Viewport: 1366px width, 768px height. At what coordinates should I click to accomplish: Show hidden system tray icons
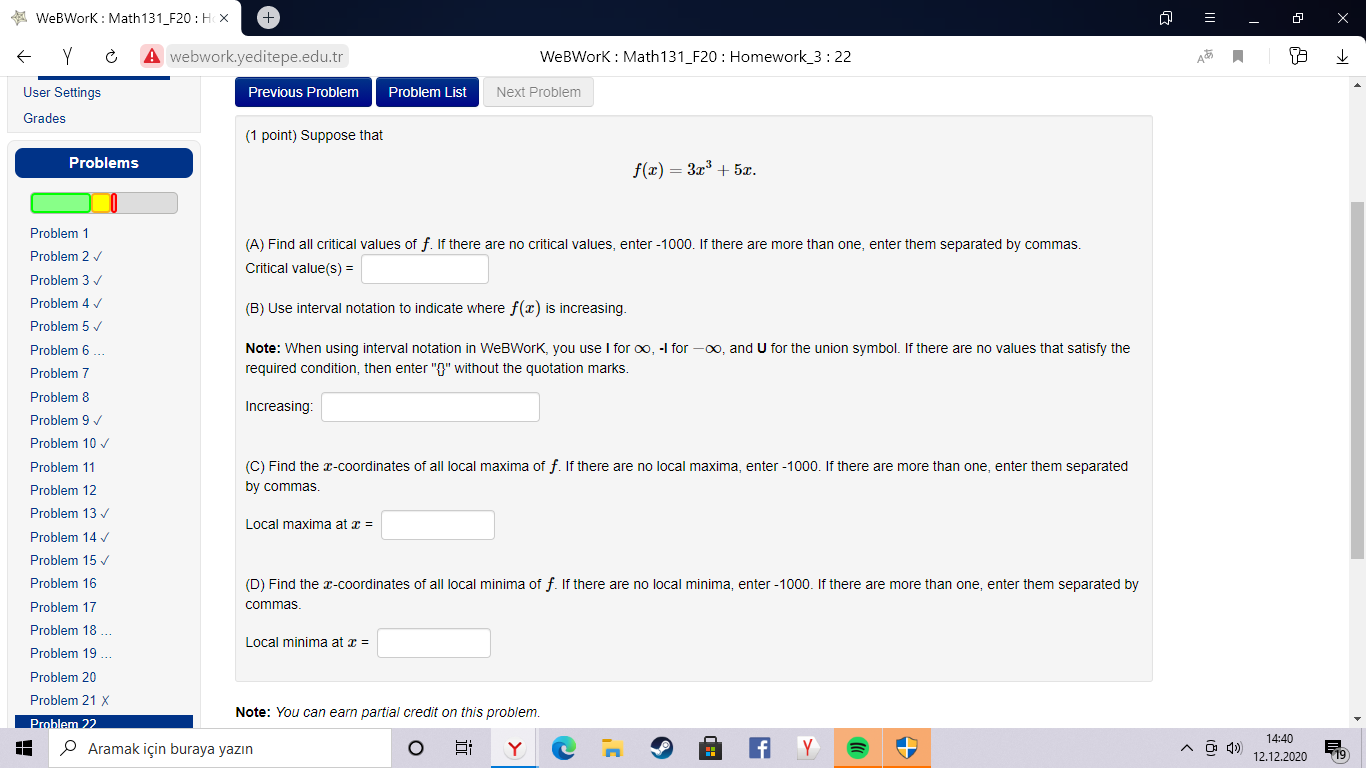1187,748
